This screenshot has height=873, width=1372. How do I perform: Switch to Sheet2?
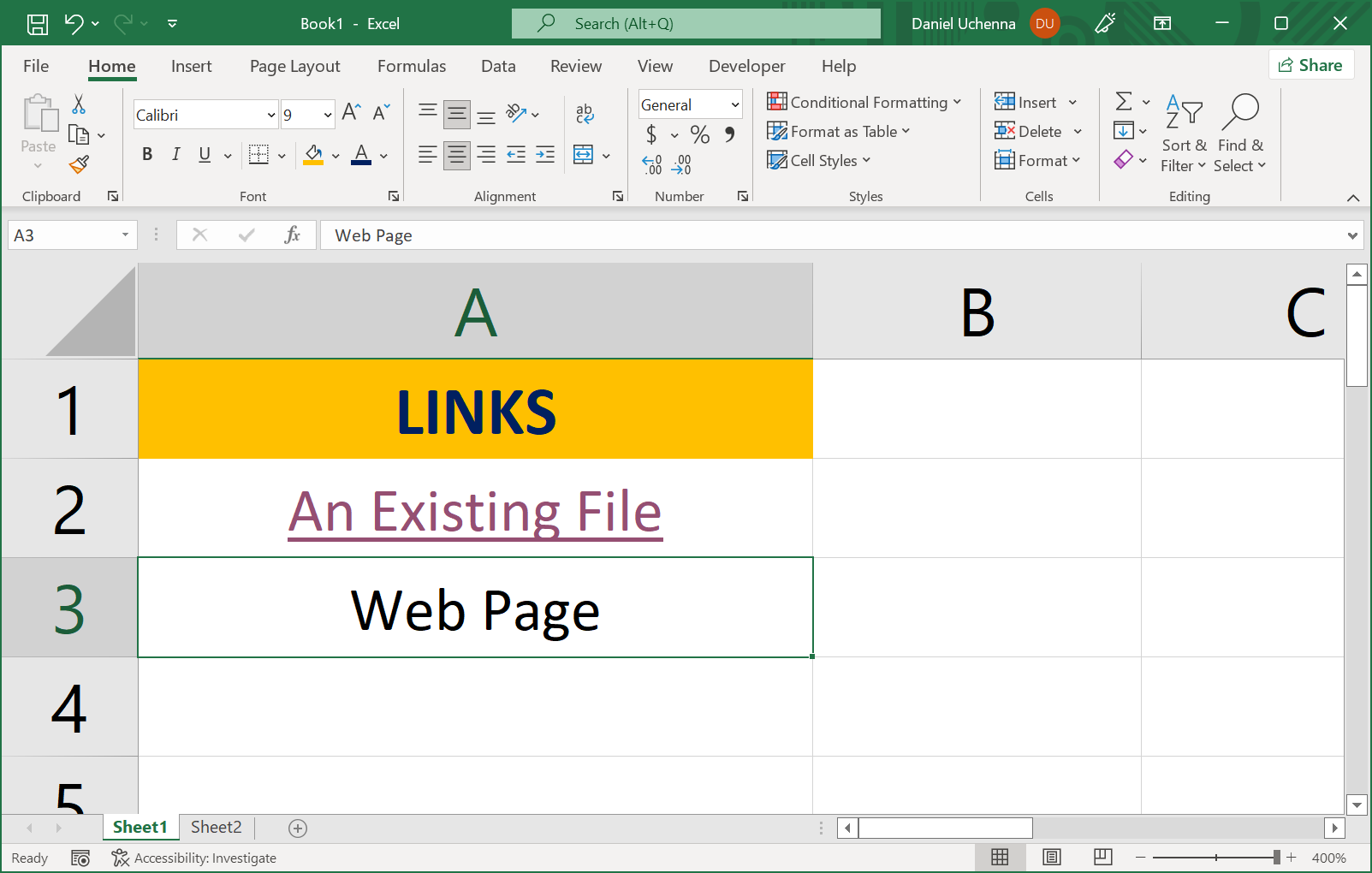216,827
